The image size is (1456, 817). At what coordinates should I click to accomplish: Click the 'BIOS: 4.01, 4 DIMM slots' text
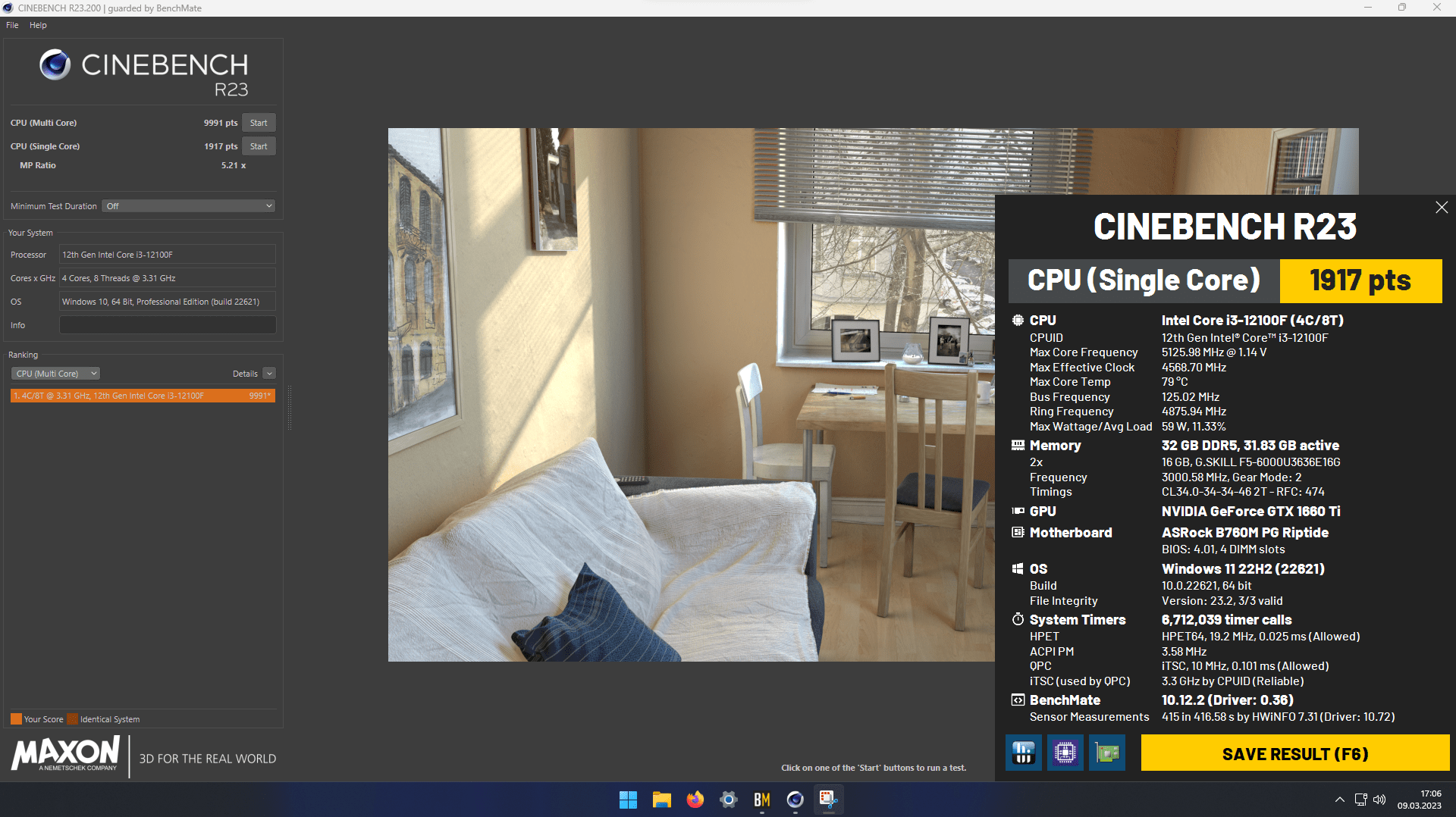point(1223,549)
